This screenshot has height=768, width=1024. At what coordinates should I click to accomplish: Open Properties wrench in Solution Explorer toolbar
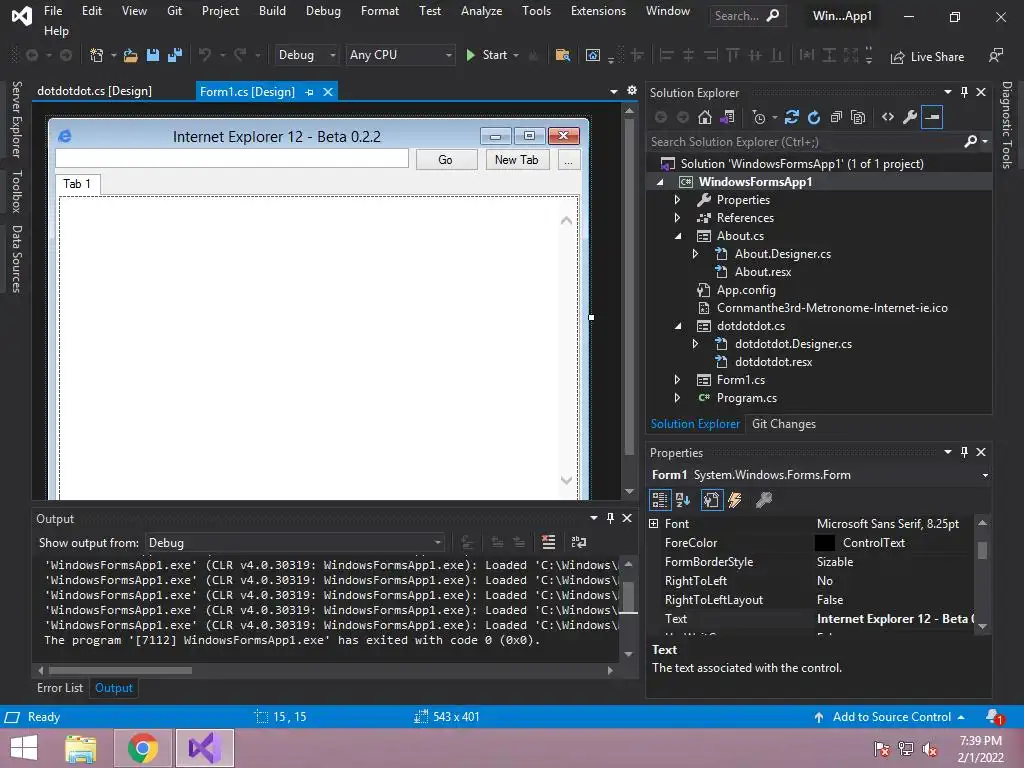tap(910, 118)
